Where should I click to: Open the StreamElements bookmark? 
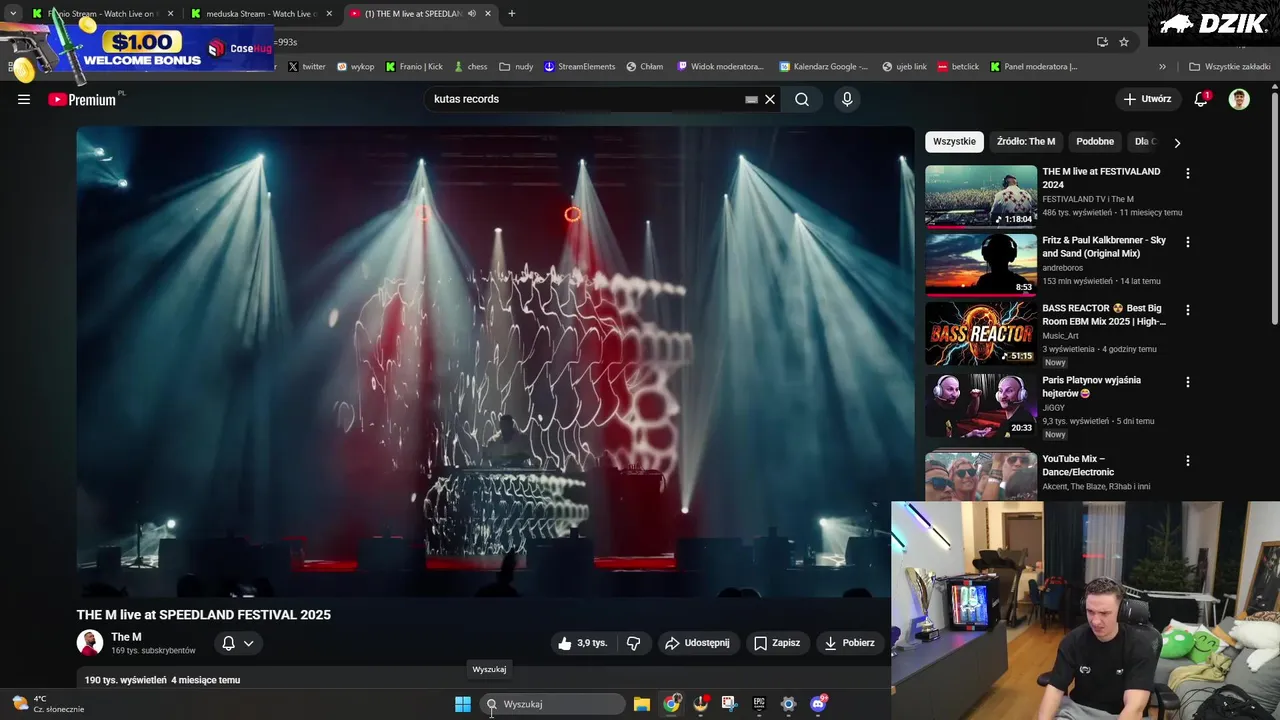[x=580, y=67]
